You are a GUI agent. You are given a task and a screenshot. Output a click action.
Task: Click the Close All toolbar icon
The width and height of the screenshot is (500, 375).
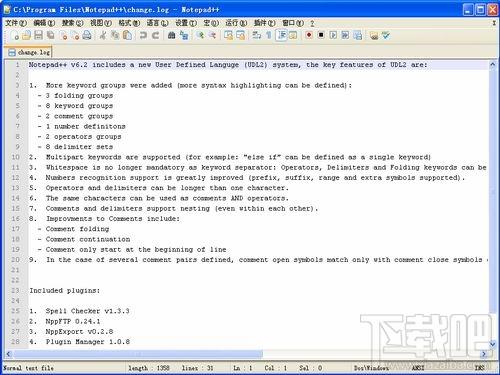click(75, 35)
